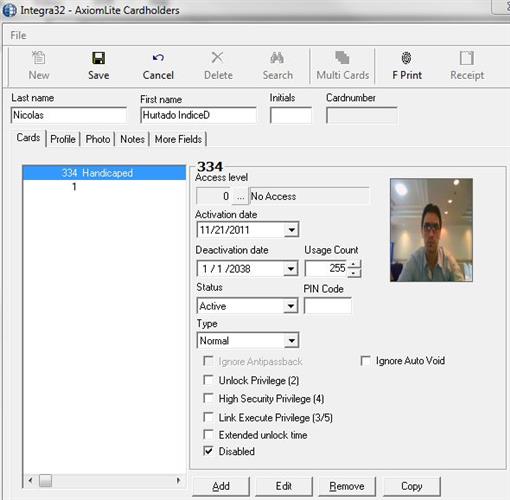Increase Usage Count with up stepper arrow
This screenshot has height=500, width=510.
[x=354, y=265]
